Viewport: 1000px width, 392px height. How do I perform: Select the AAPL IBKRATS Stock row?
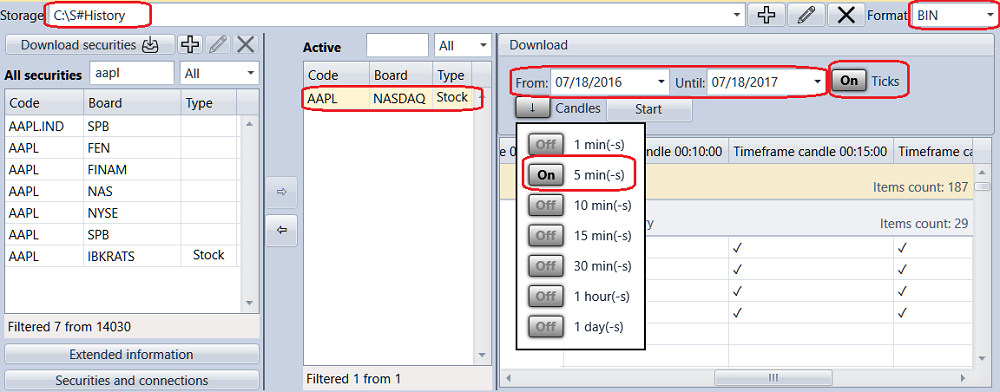point(122,256)
